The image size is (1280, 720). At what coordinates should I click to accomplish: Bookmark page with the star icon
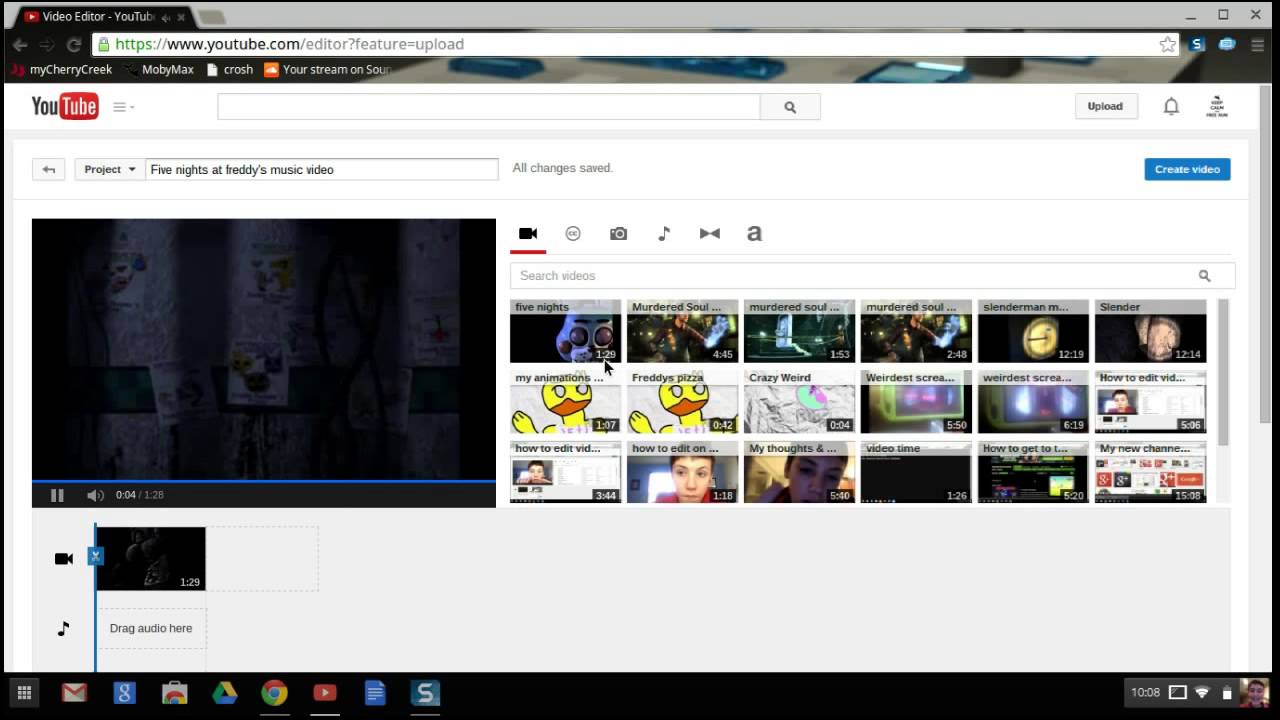tap(1167, 44)
